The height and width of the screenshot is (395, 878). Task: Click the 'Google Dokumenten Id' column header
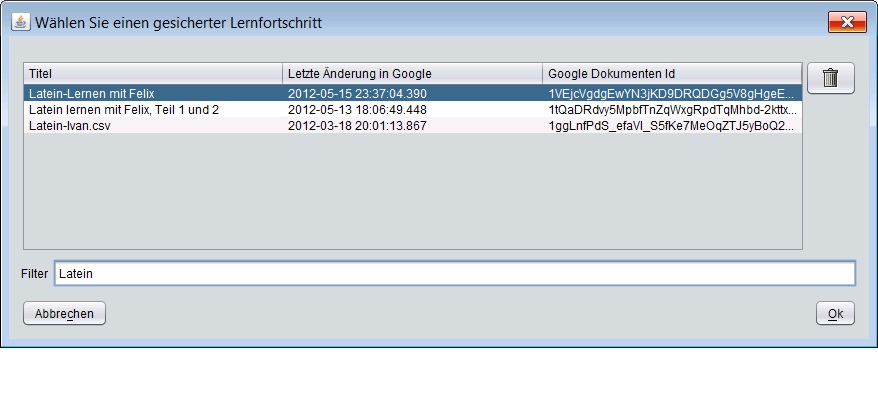point(672,73)
